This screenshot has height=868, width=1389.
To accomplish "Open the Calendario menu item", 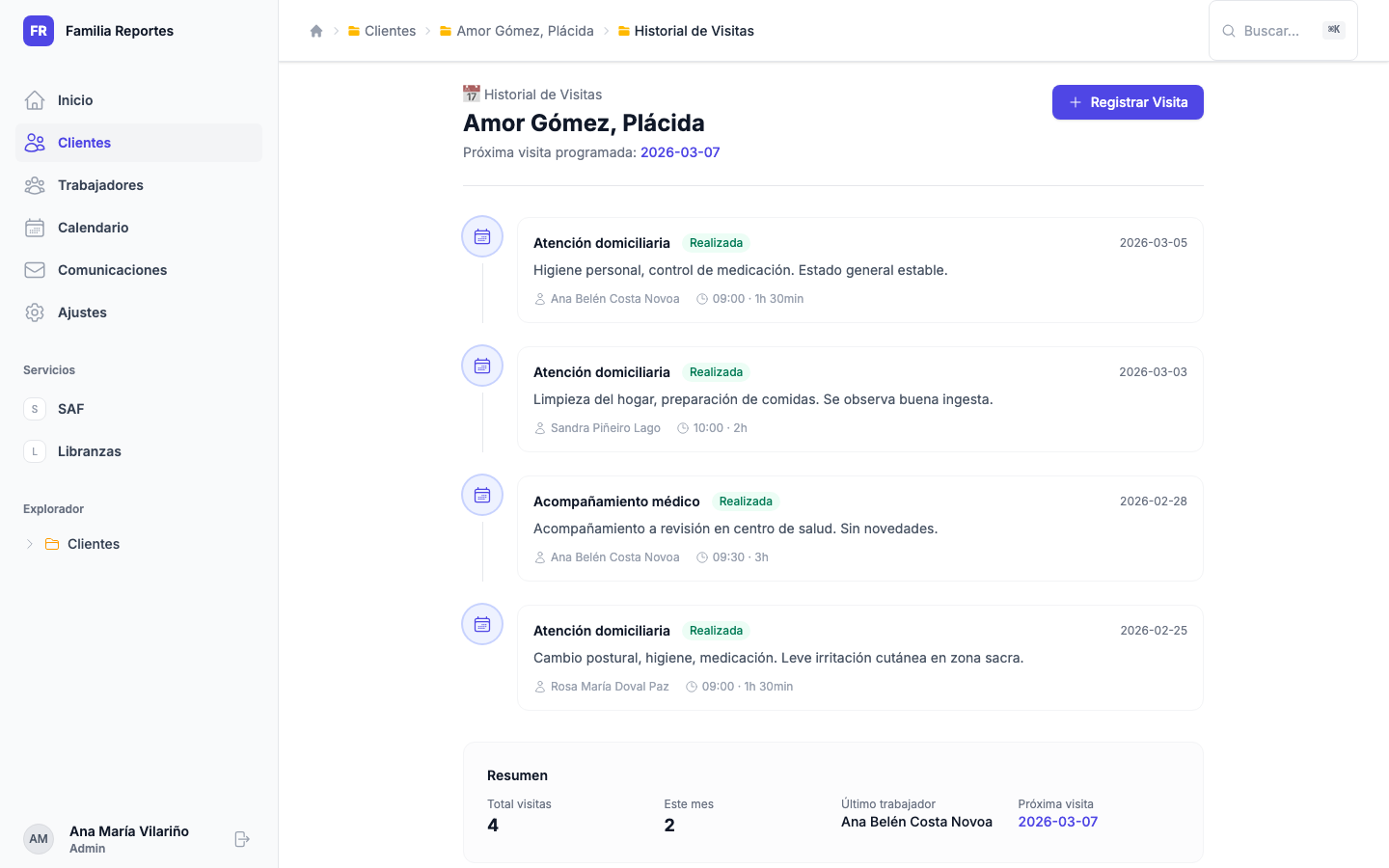I will click(x=93, y=228).
